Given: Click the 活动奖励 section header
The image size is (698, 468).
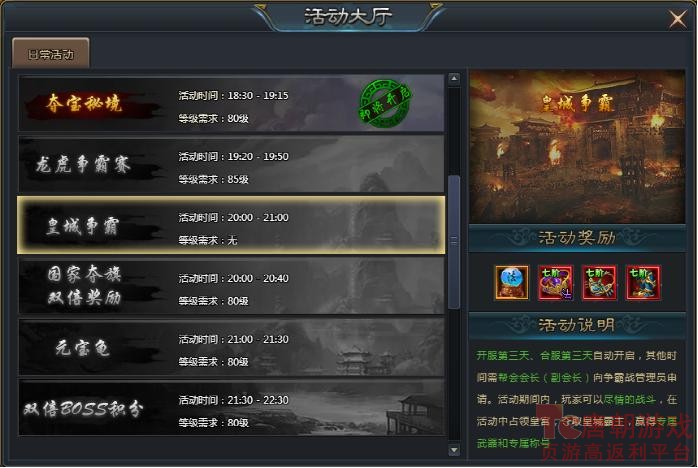Looking at the screenshot, I should pyautogui.click(x=577, y=238).
